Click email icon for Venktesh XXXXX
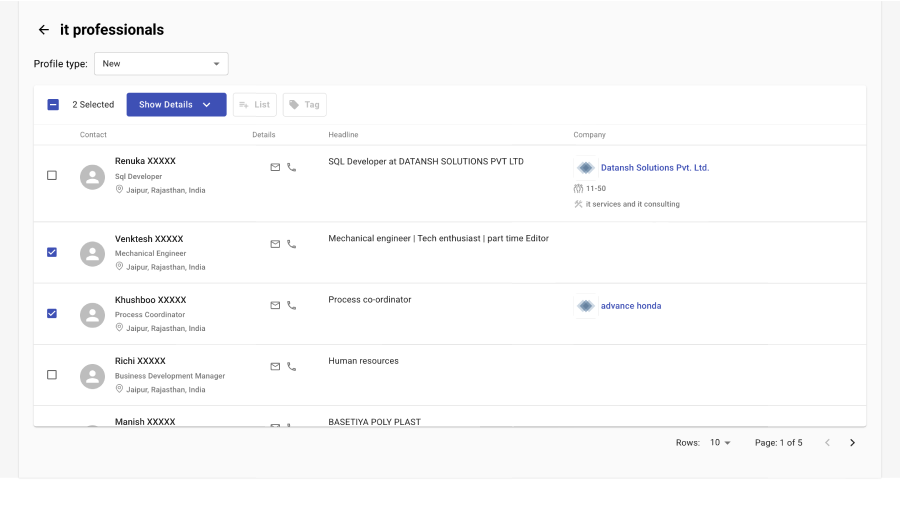 (x=275, y=244)
